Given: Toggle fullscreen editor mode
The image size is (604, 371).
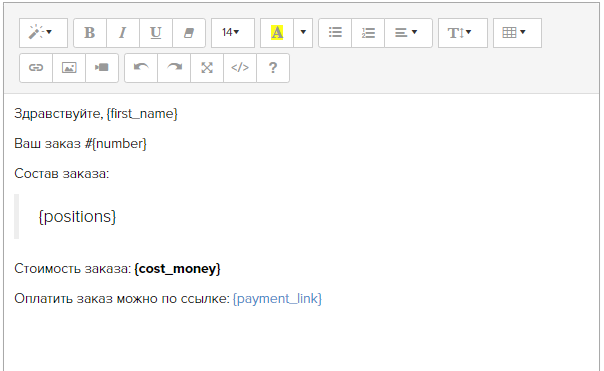Looking at the screenshot, I should (207, 68).
